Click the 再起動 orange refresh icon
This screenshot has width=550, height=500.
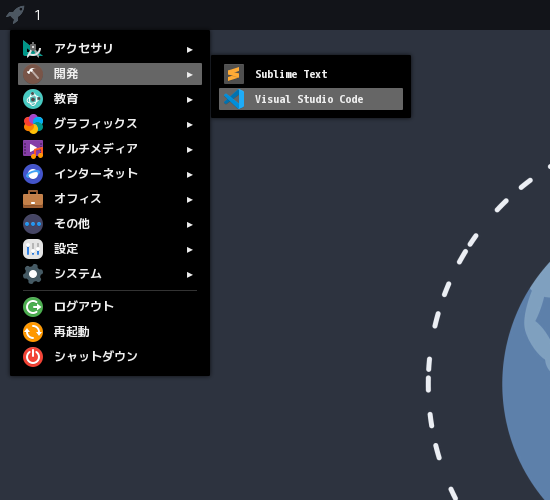pos(33,332)
